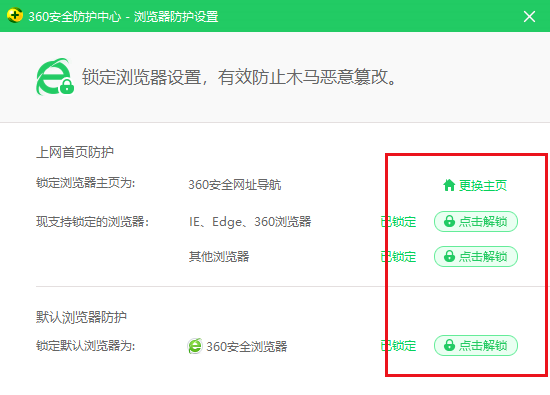
Task: Click the 360 shield logo in title bar
Action: tap(15, 15)
